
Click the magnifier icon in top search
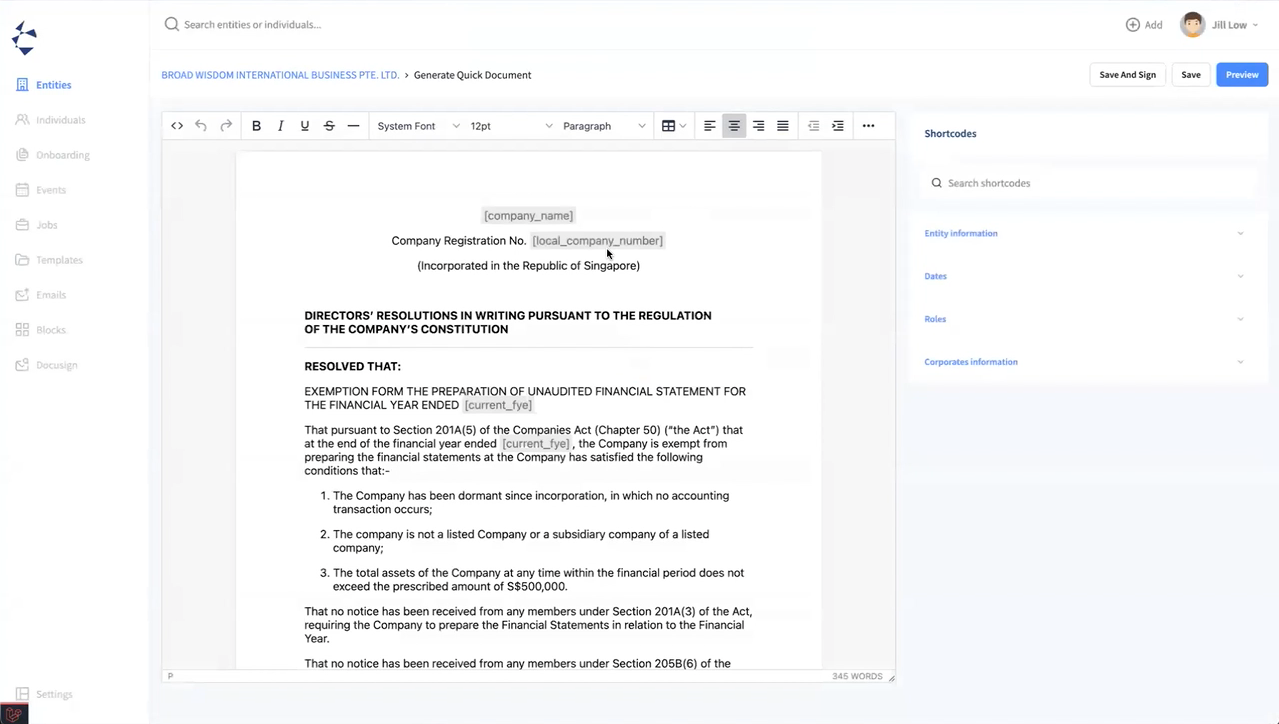tap(171, 24)
